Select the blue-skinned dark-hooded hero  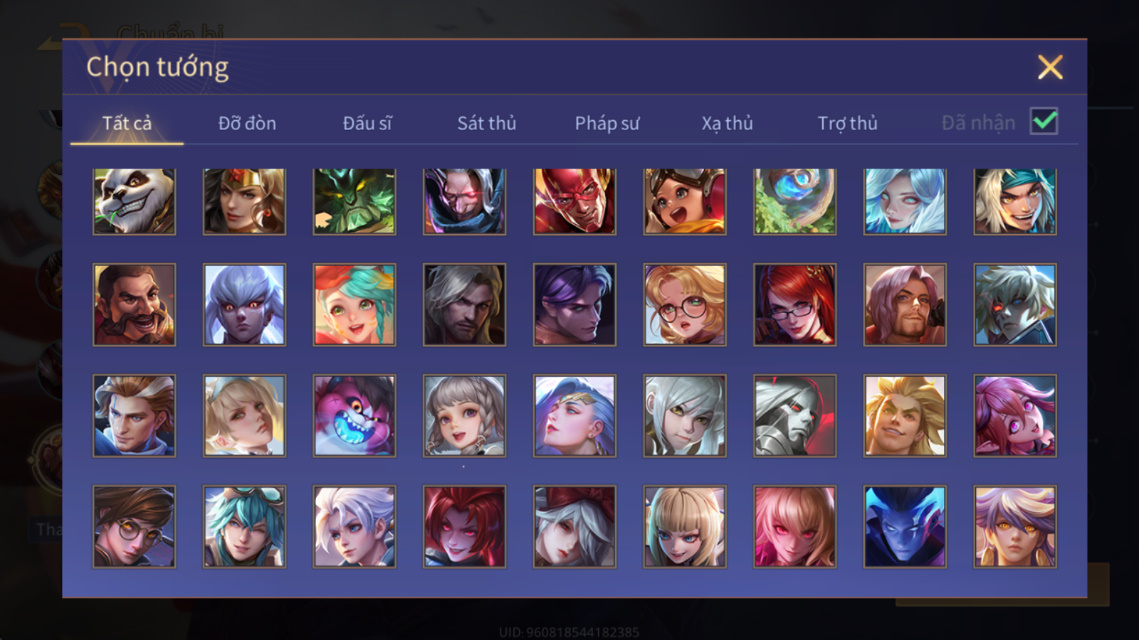[904, 527]
